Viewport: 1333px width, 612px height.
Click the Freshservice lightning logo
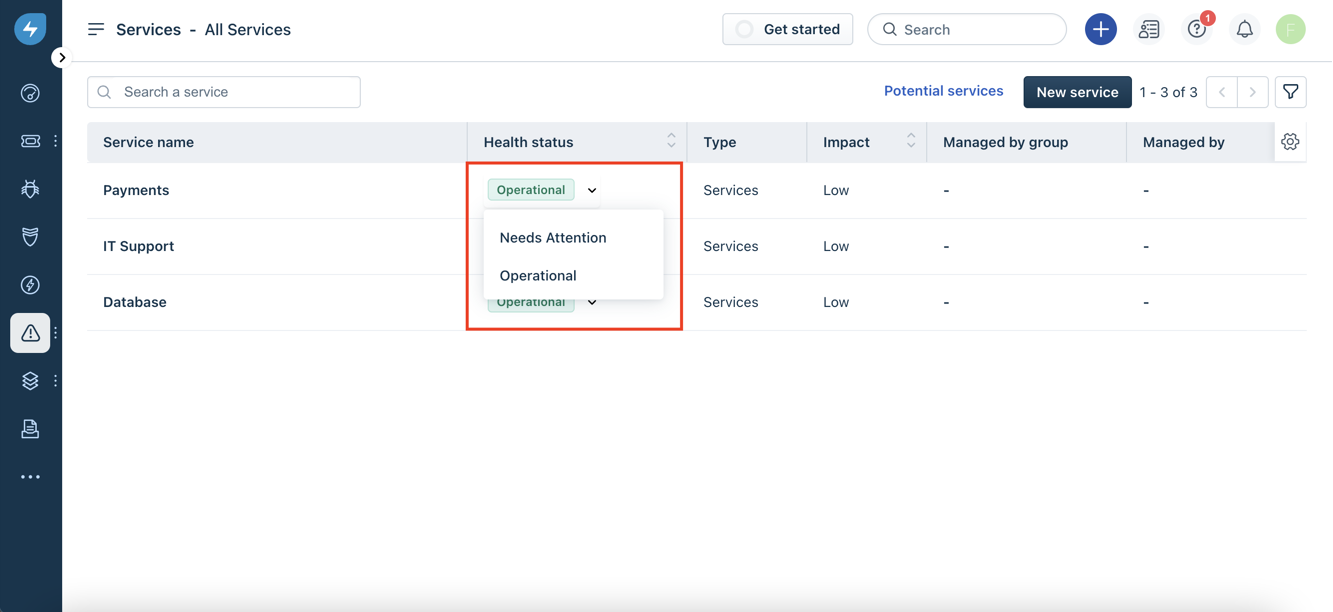click(x=30, y=29)
